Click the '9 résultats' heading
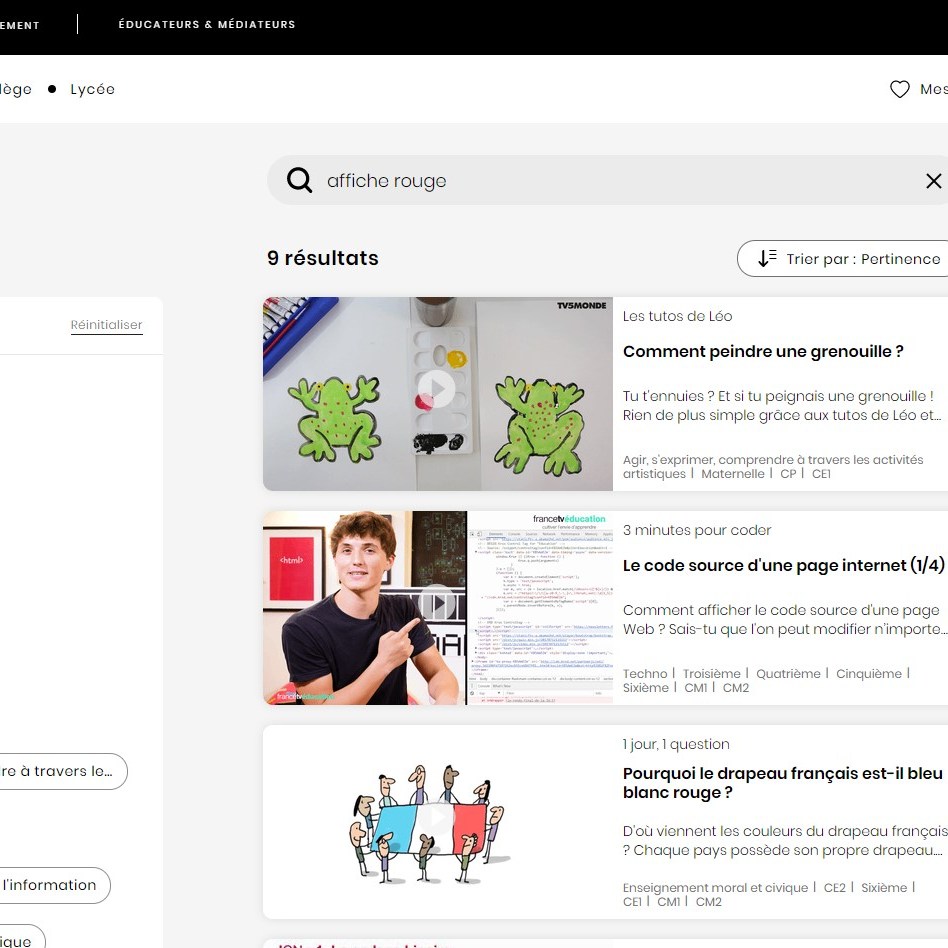948x948 pixels. (x=323, y=258)
